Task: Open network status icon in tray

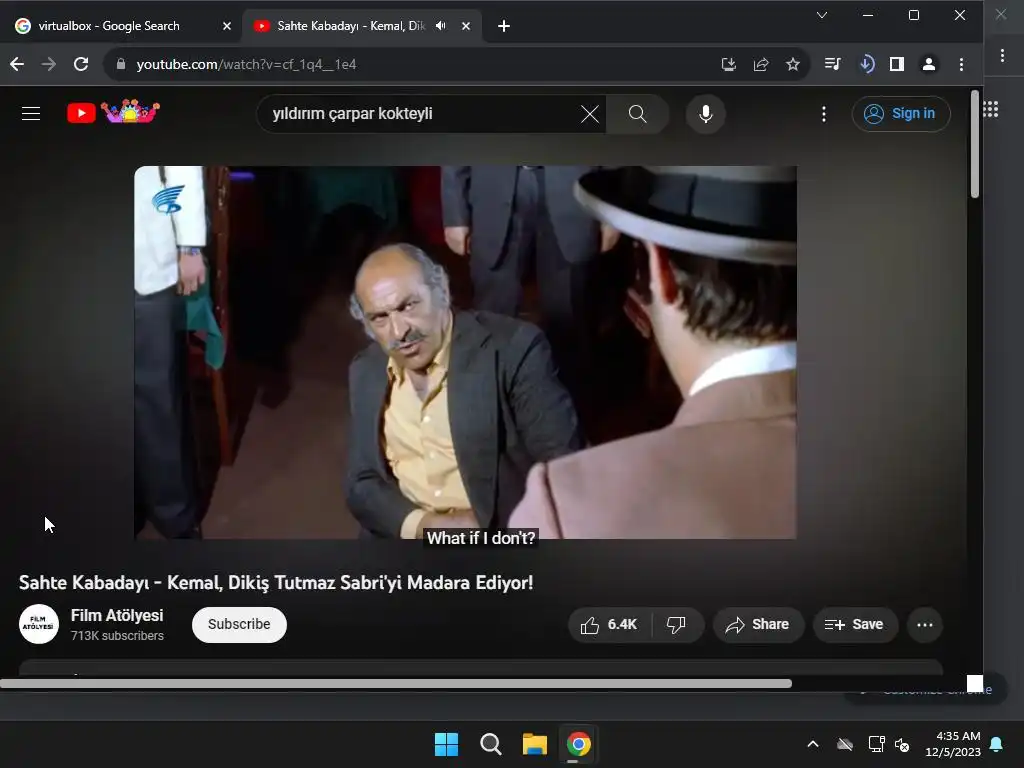Action: pos(876,744)
